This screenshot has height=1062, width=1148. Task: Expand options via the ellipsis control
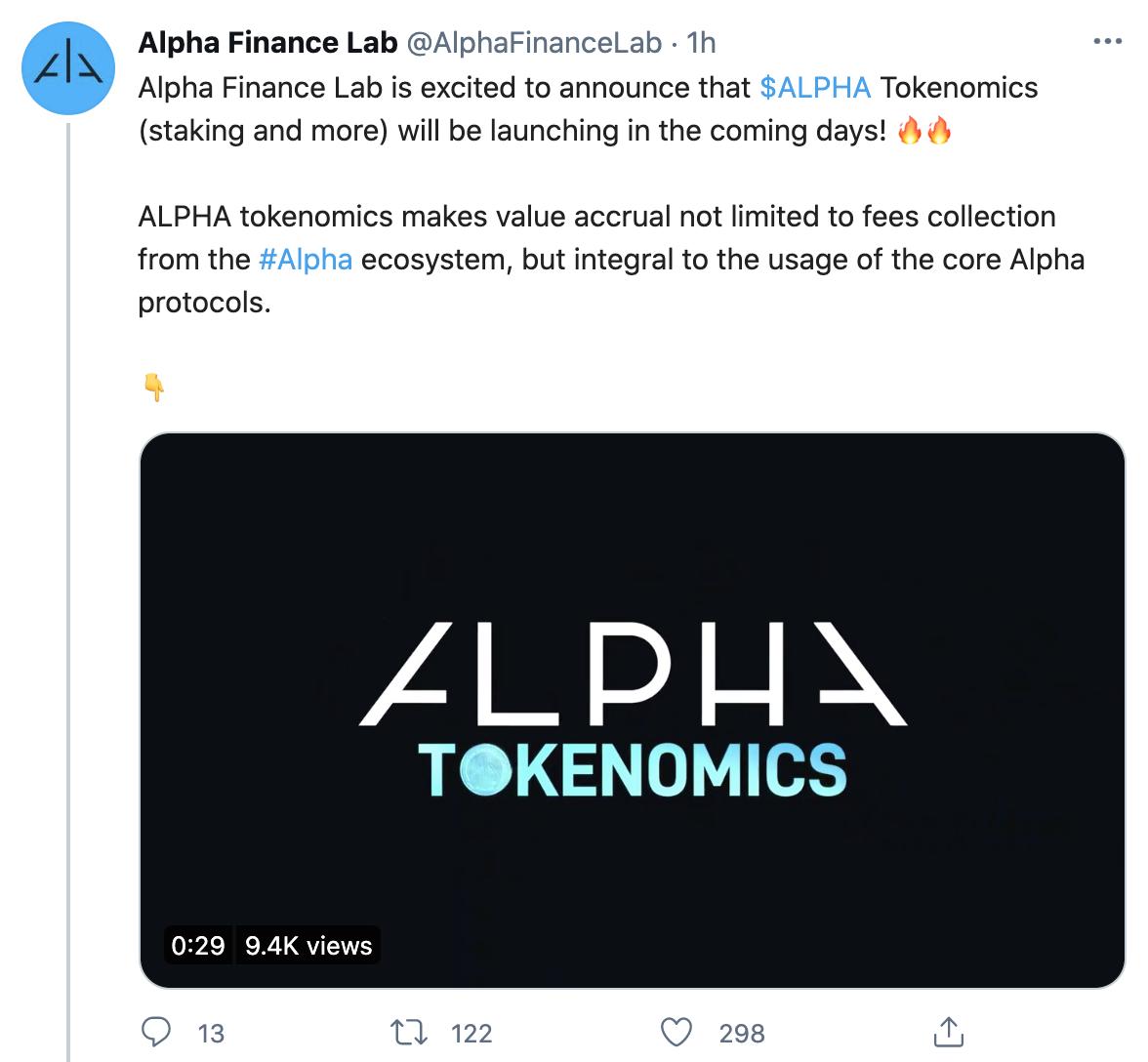tap(1108, 40)
